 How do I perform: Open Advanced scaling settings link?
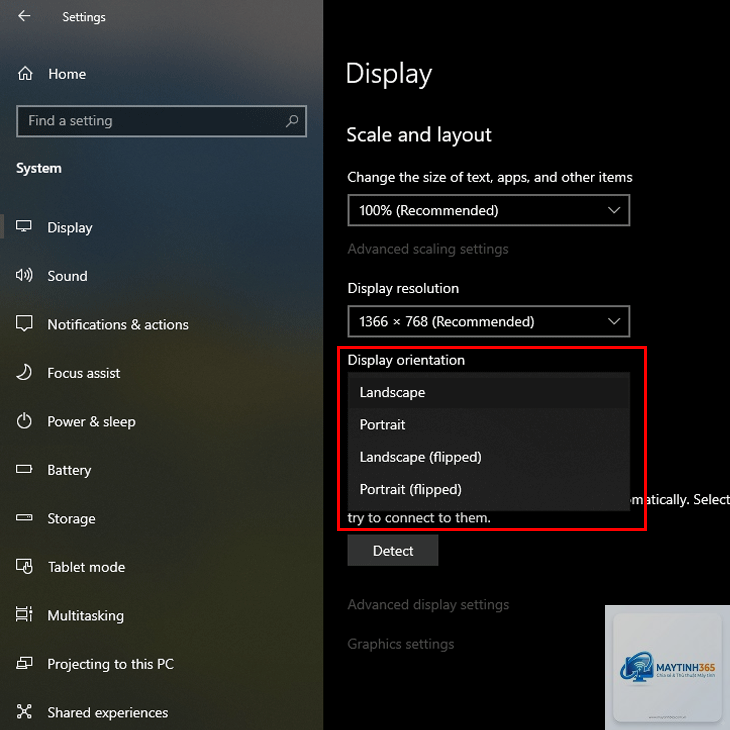428,249
